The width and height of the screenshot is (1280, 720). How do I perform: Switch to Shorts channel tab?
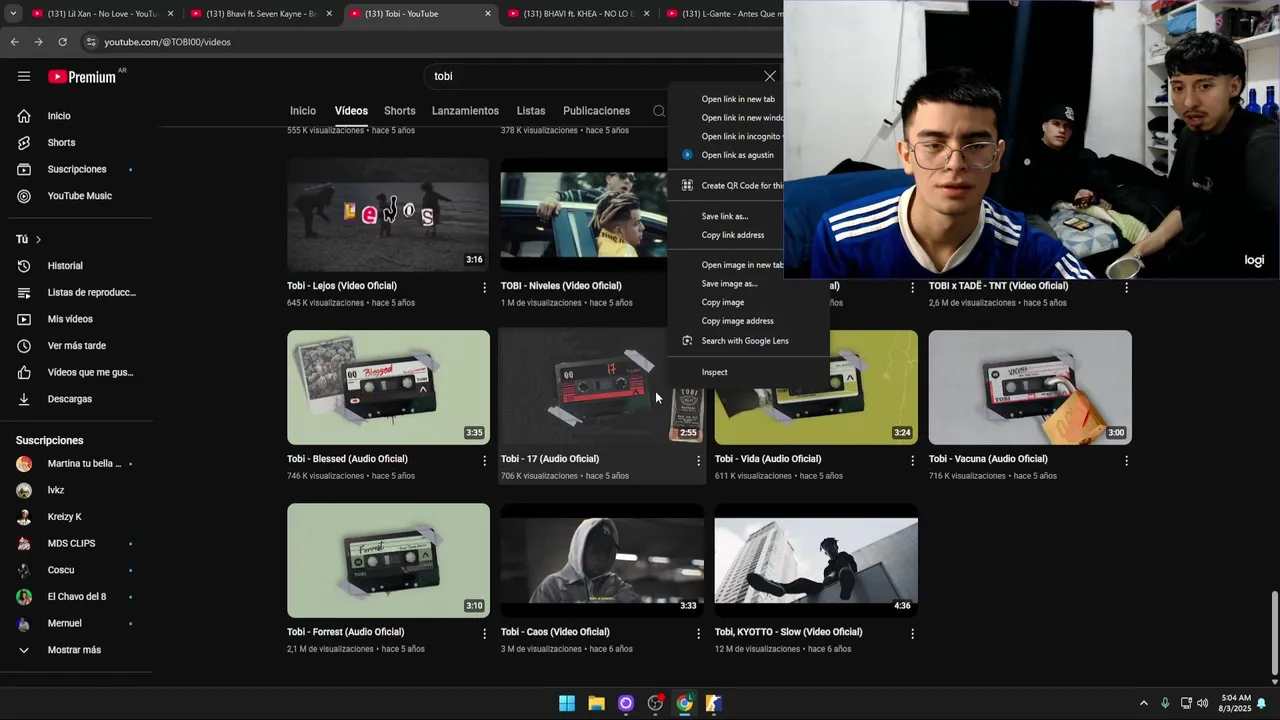tap(399, 111)
